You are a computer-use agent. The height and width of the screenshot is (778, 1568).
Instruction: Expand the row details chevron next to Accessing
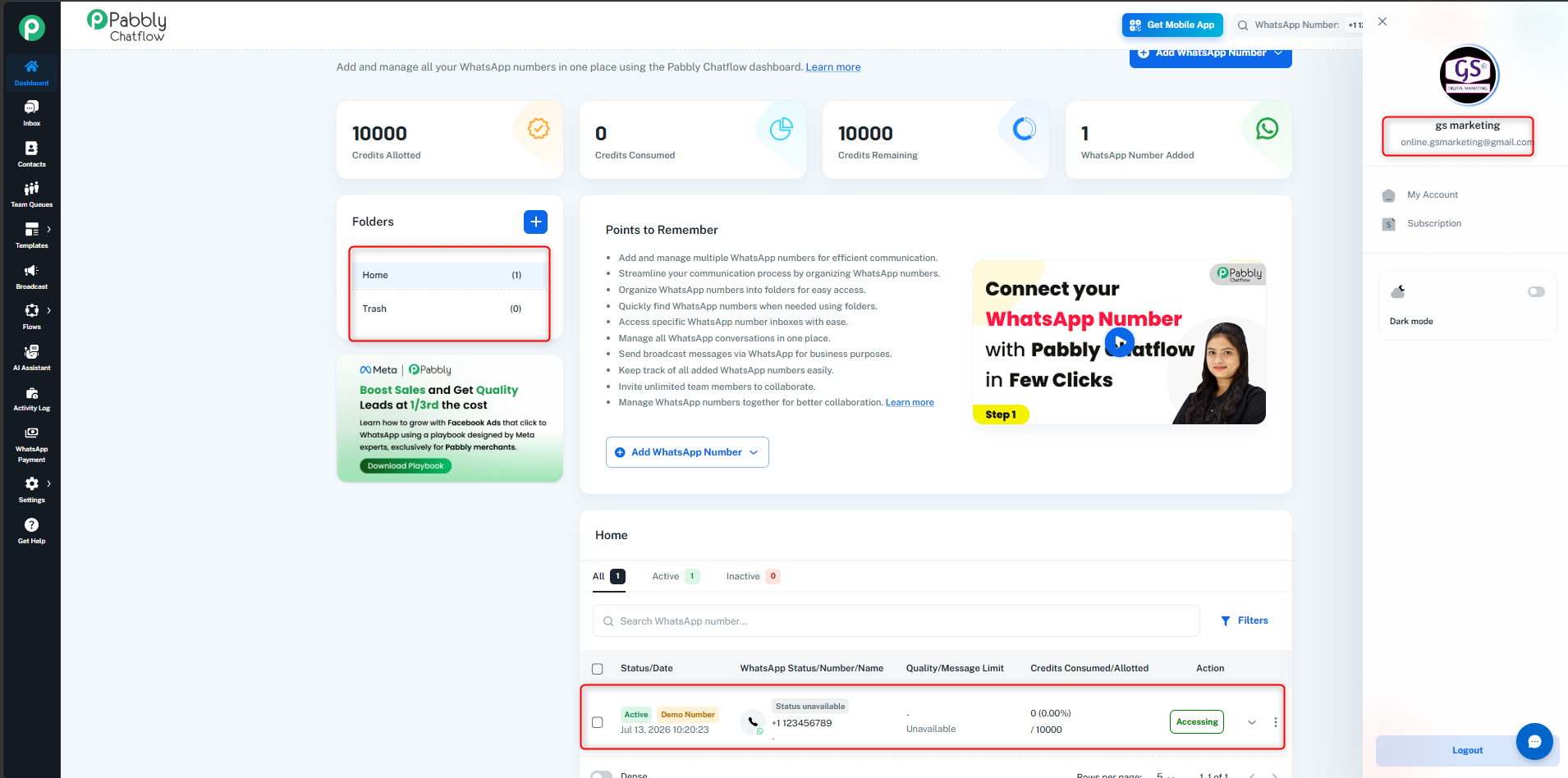point(1251,722)
